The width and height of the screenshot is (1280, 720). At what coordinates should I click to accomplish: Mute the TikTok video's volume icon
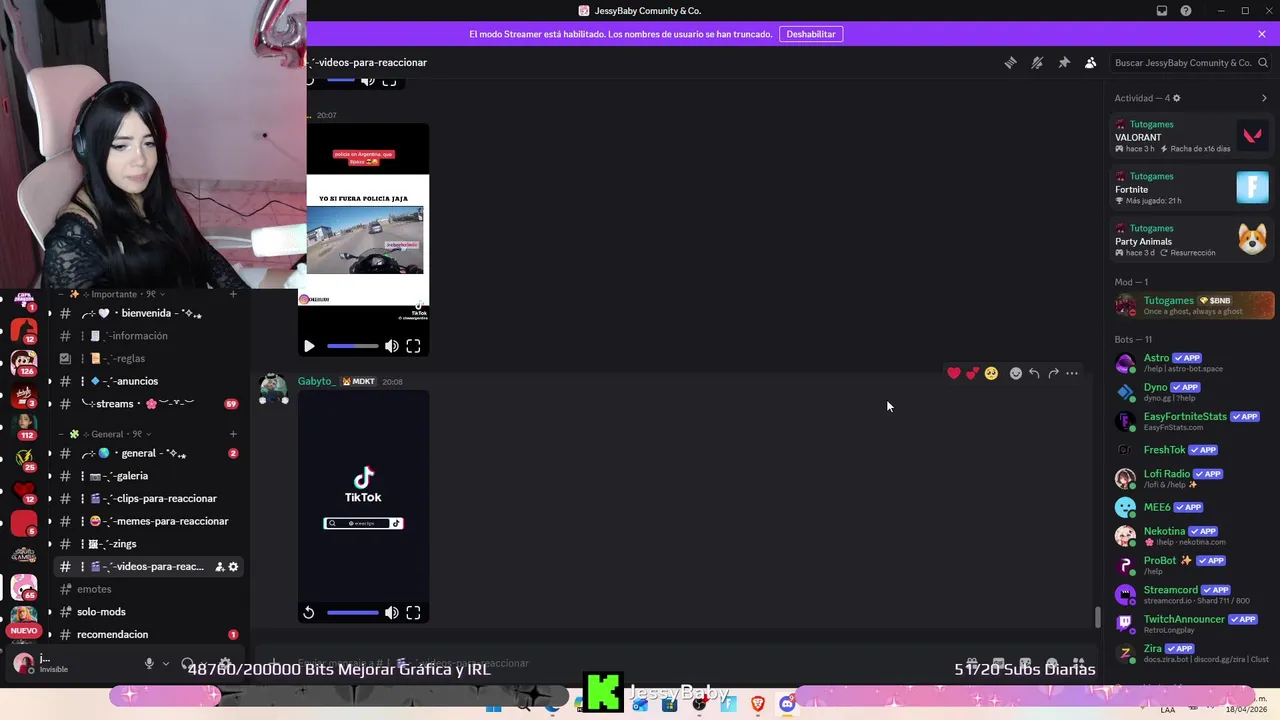392,613
